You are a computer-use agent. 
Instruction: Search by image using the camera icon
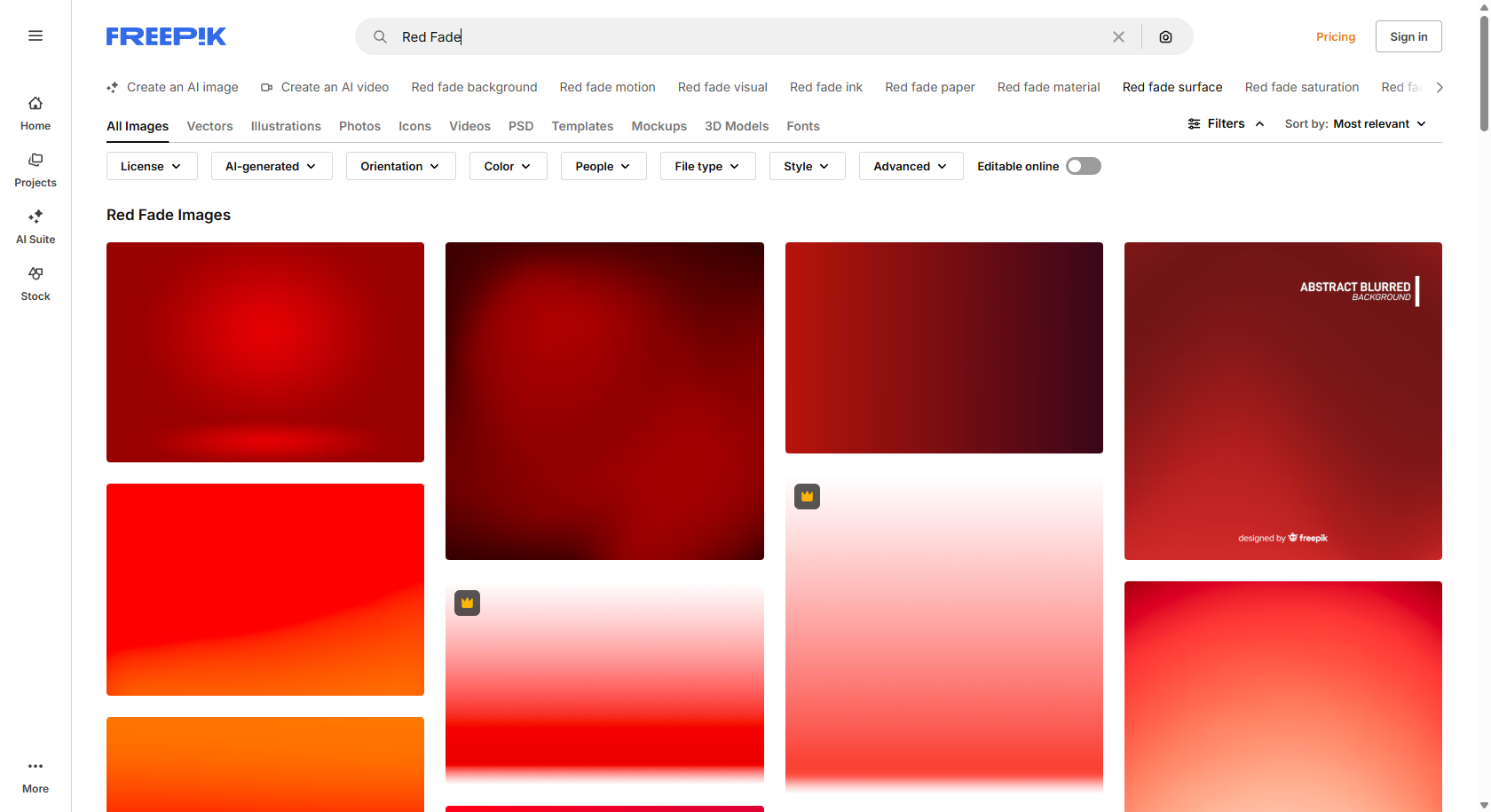coord(1165,36)
